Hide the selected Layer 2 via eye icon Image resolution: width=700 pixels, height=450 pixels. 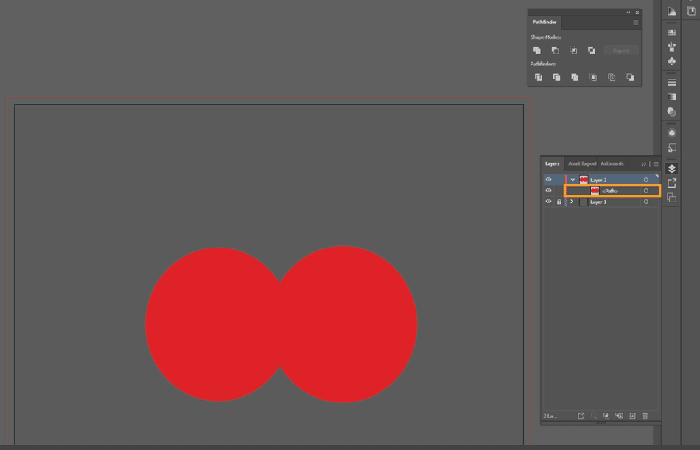click(x=548, y=179)
